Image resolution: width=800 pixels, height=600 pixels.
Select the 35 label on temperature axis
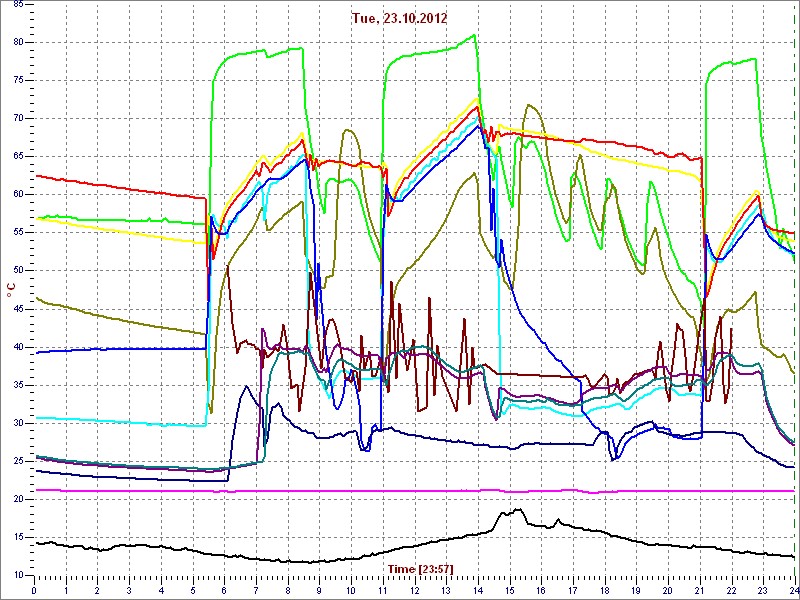tap(18, 385)
